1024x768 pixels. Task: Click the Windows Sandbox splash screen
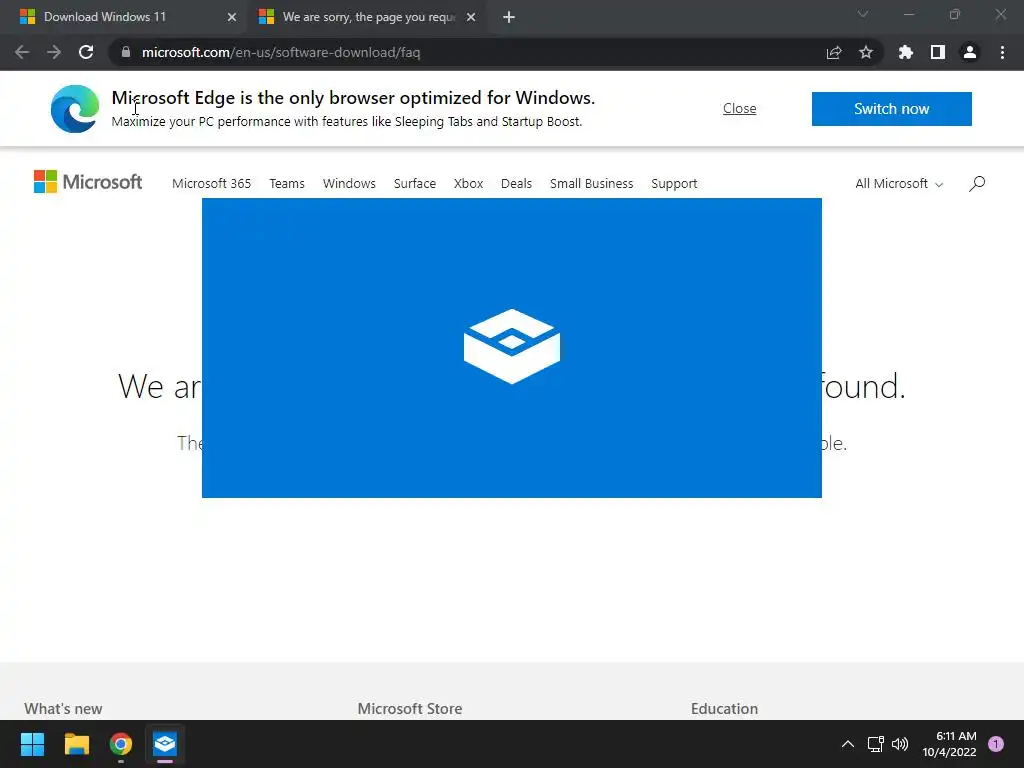tap(511, 347)
